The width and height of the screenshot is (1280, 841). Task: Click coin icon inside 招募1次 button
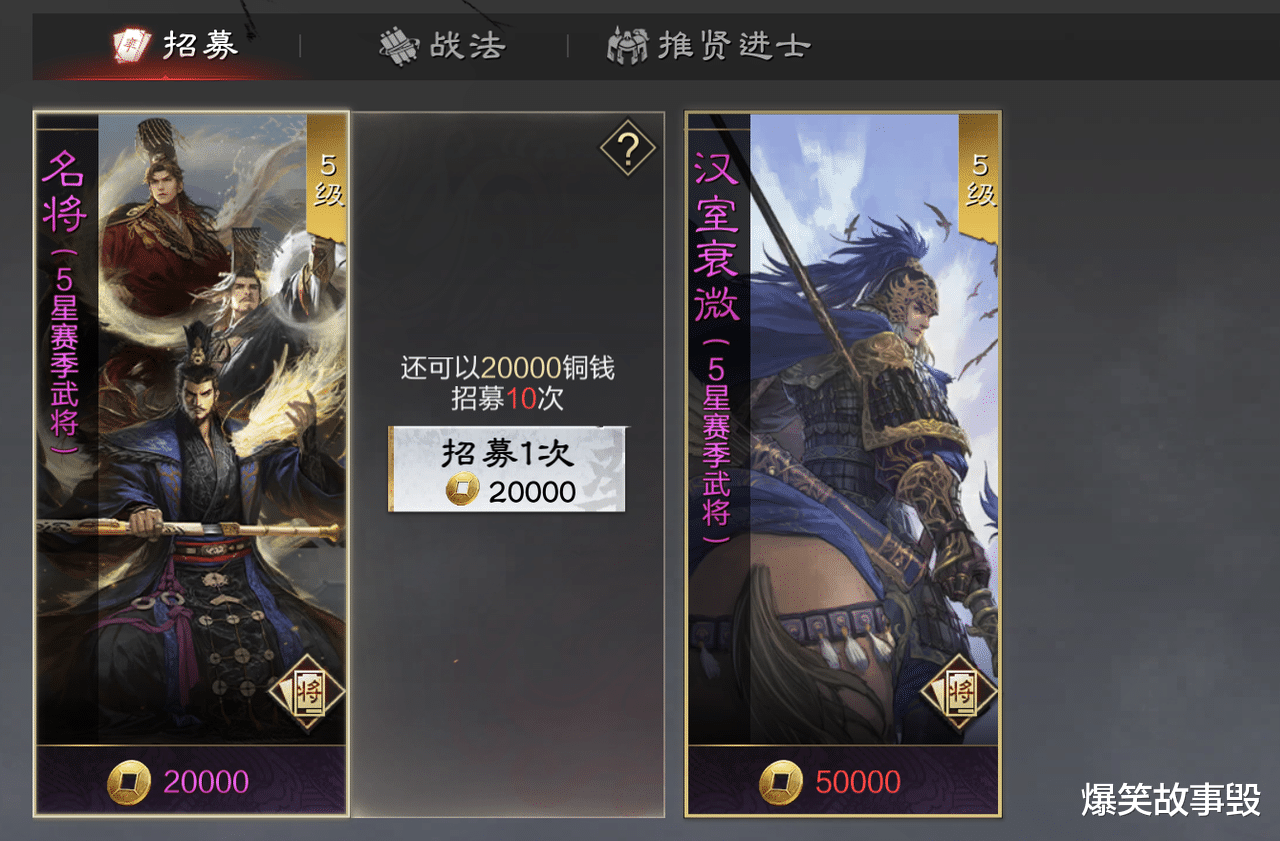click(462, 490)
